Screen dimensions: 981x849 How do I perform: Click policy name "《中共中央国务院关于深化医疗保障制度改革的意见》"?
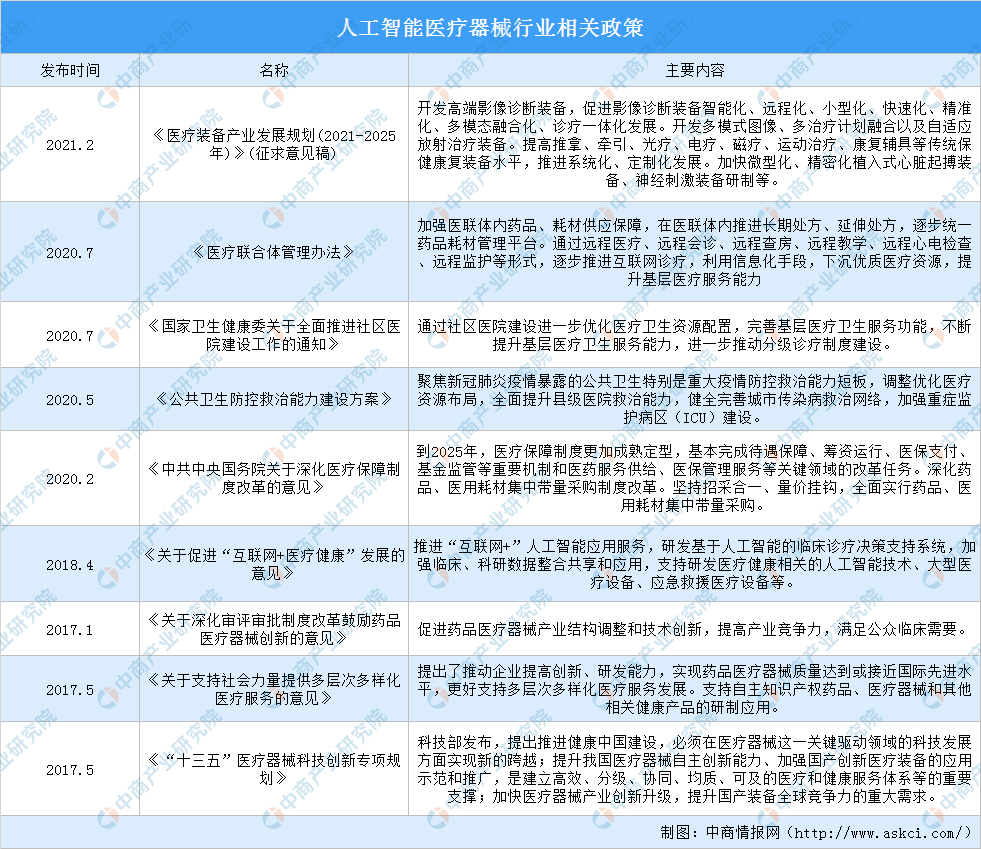point(274,478)
